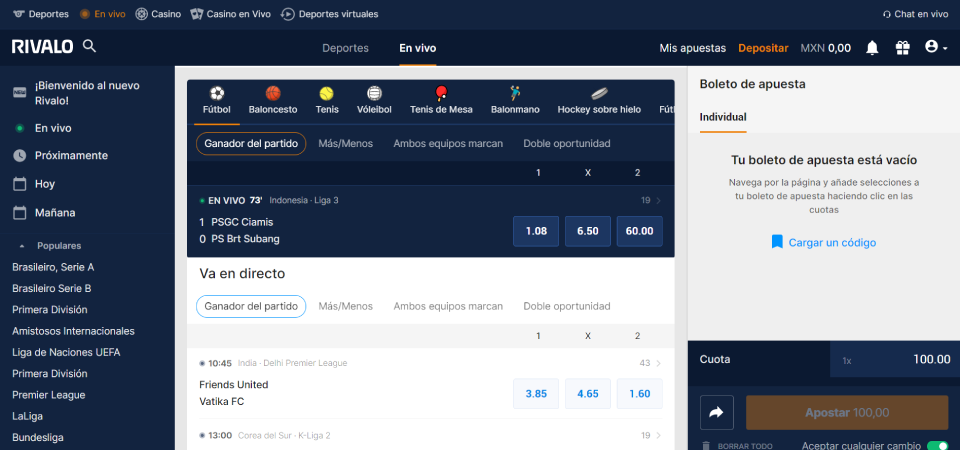
Task: Open Amistosos Internacionales league
Action: coord(73,331)
